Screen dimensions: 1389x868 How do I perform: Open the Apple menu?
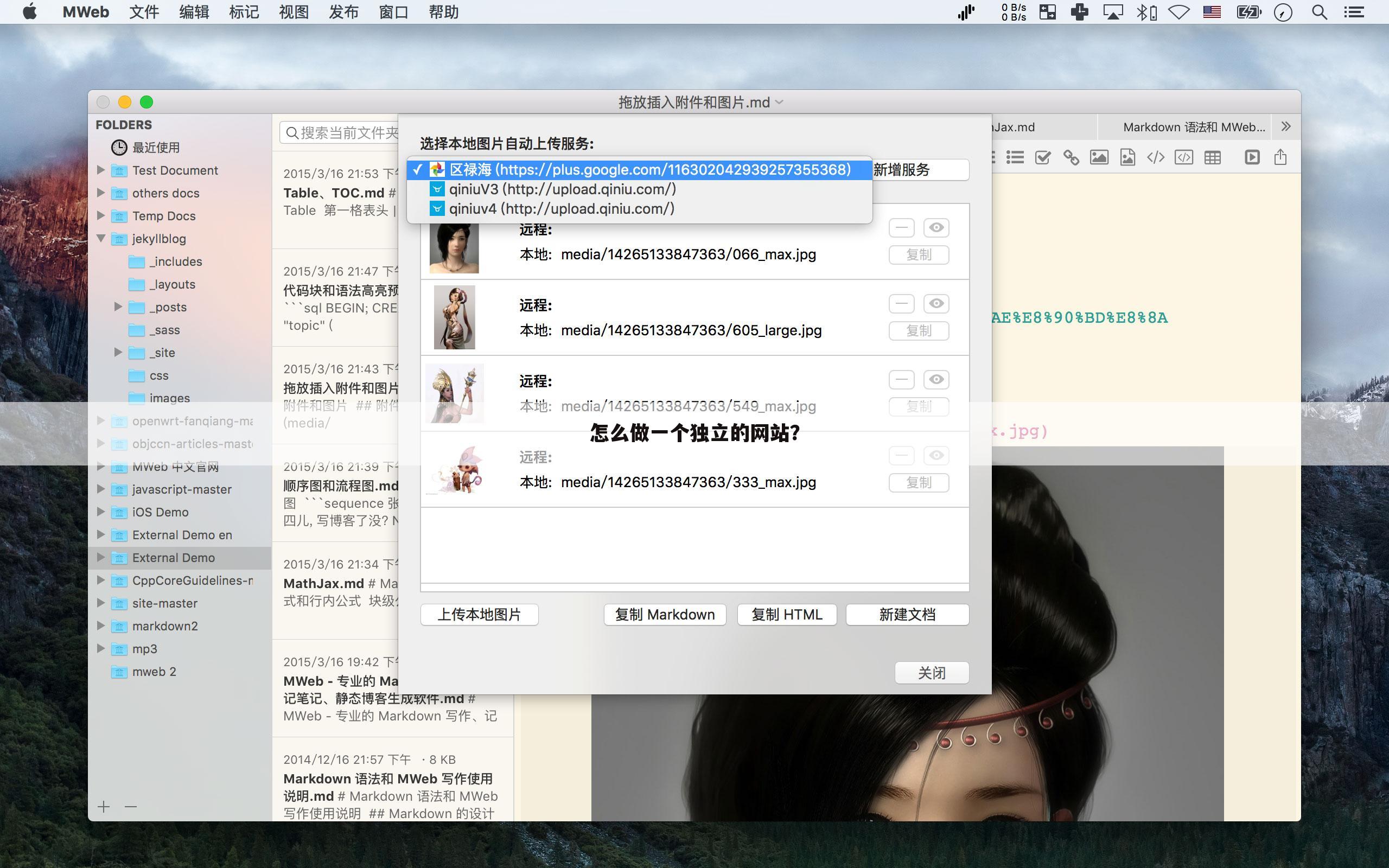pyautogui.click(x=30, y=11)
